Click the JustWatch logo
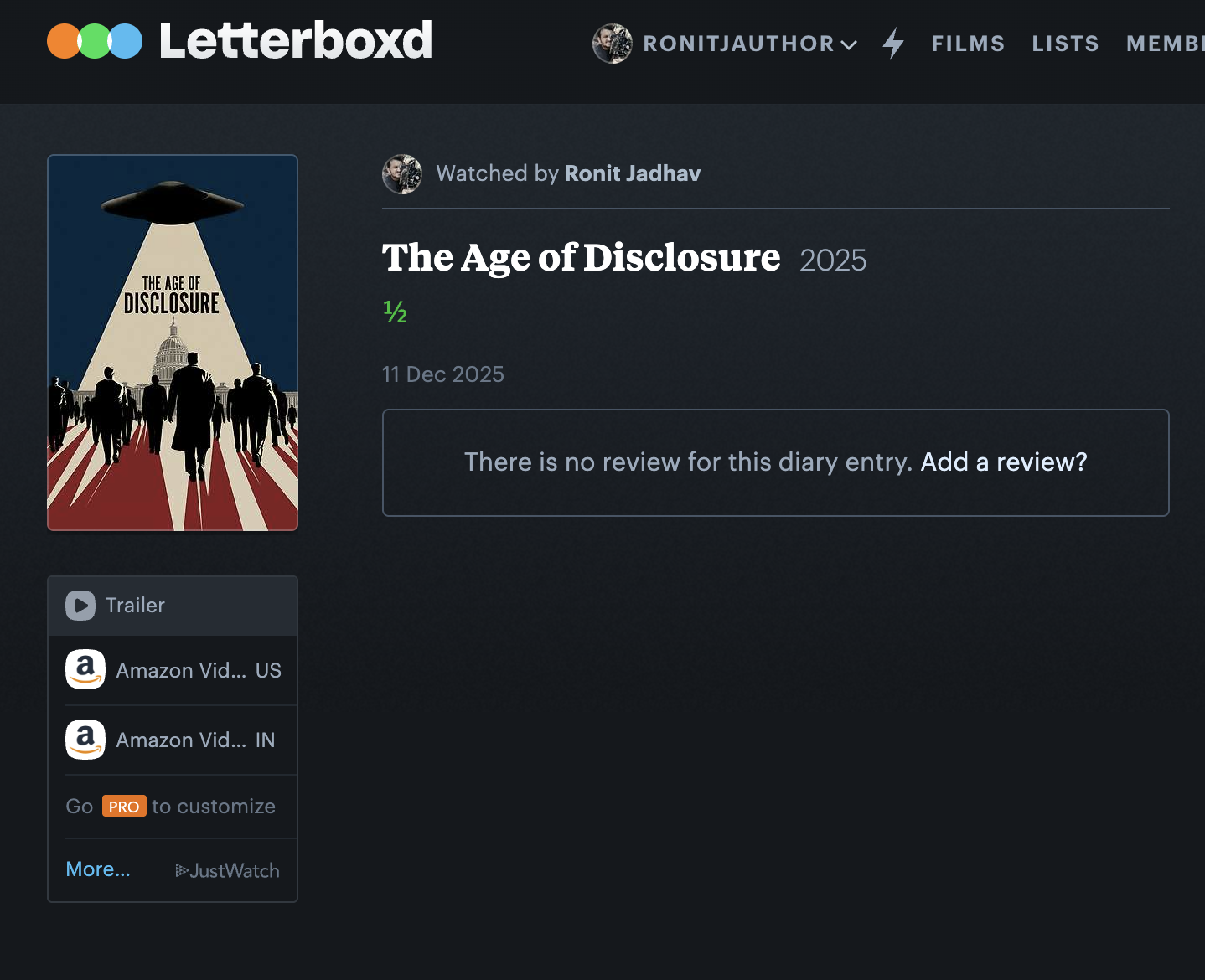The width and height of the screenshot is (1205, 980). (x=227, y=871)
